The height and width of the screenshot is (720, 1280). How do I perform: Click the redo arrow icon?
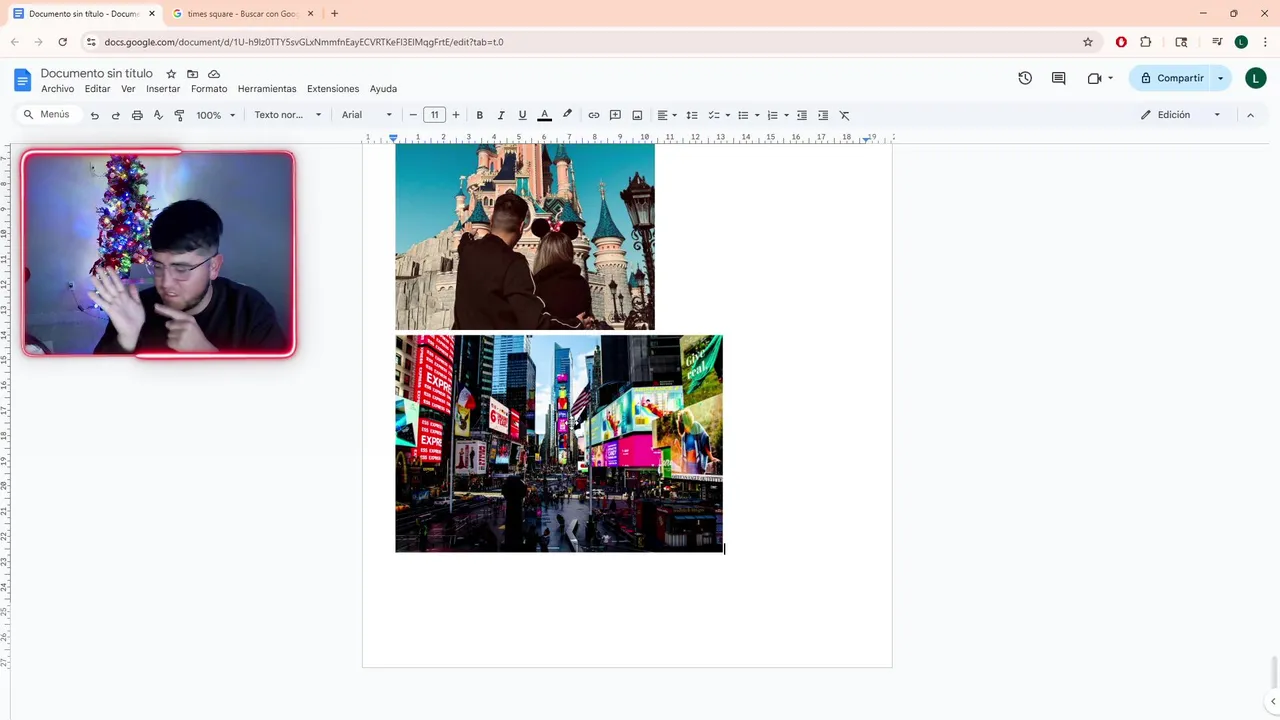115,115
